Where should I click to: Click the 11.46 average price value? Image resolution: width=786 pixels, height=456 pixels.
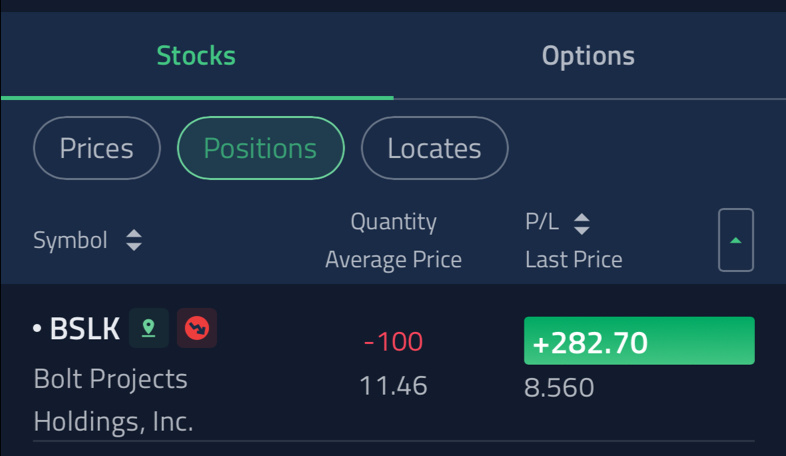tap(394, 386)
